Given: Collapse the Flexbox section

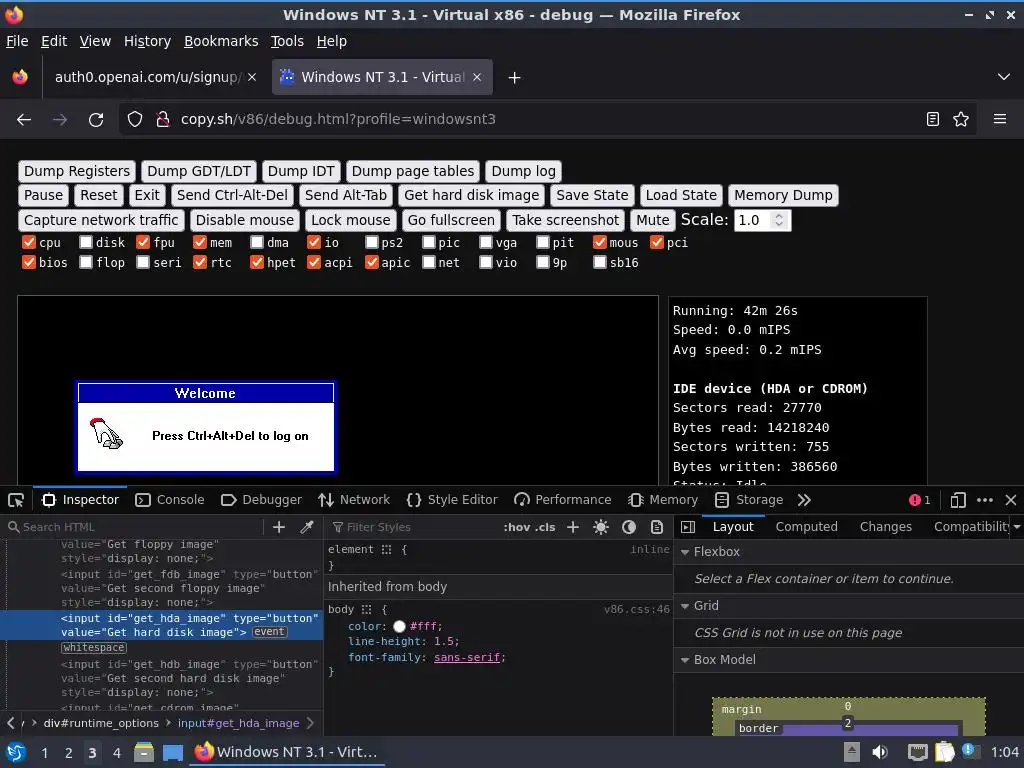Looking at the screenshot, I should 685,552.
